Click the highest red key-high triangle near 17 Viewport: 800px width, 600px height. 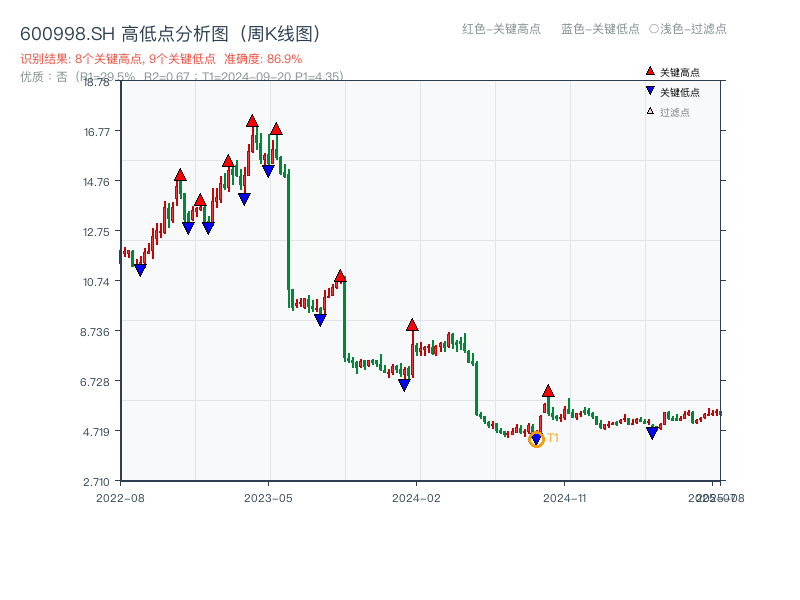252,121
